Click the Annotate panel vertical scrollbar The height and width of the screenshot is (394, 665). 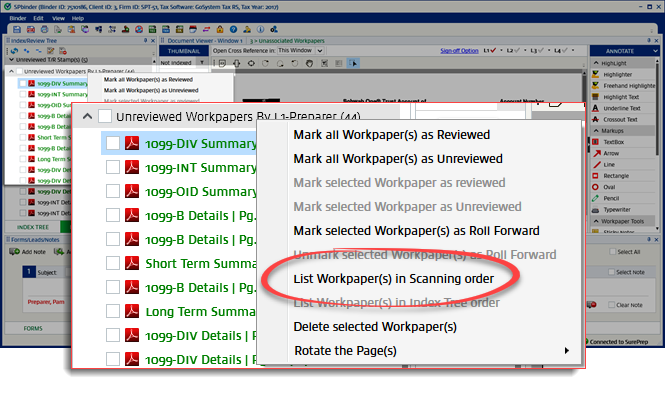(657, 108)
